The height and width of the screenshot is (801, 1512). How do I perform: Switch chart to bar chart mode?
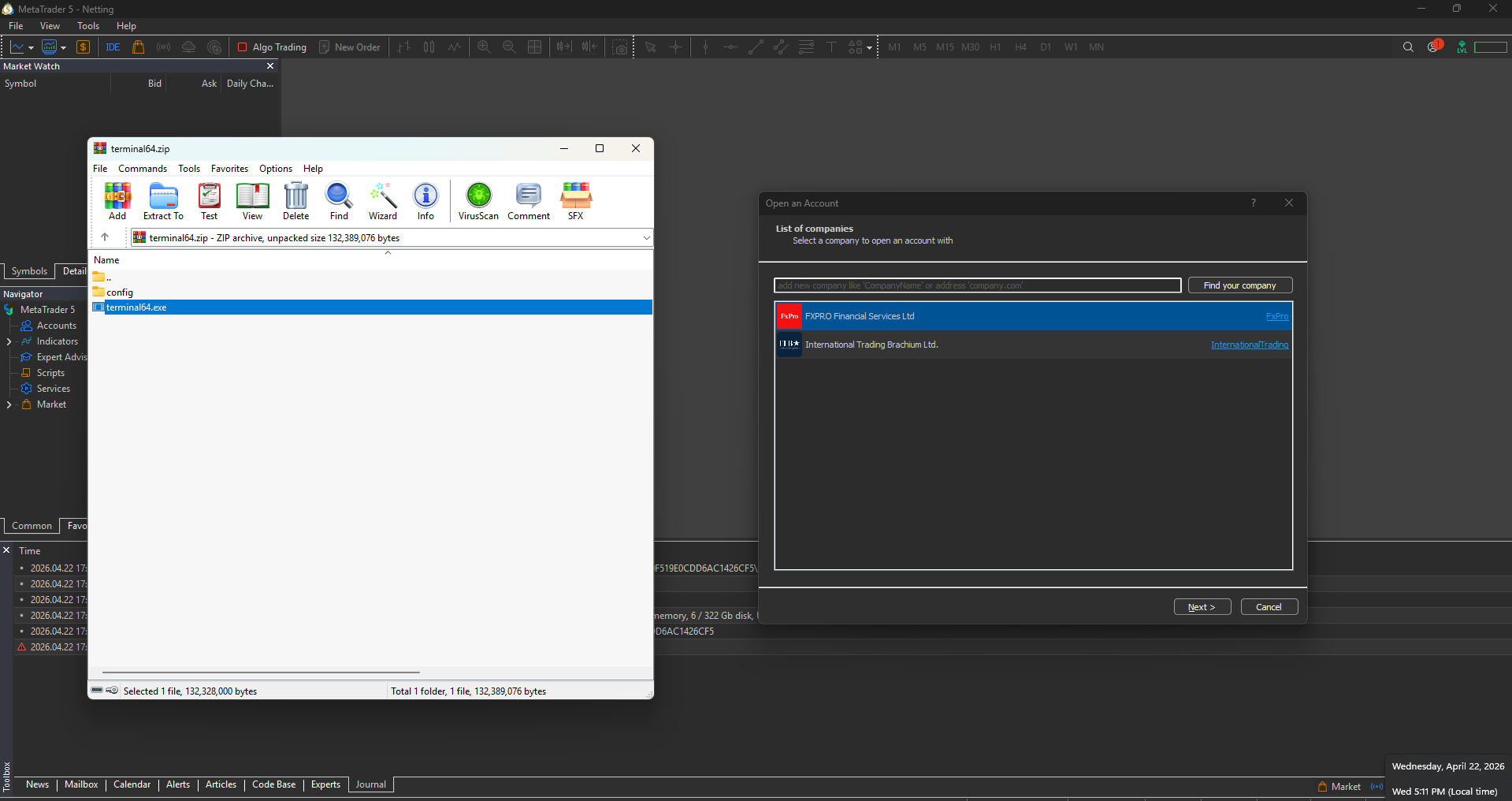(x=403, y=47)
